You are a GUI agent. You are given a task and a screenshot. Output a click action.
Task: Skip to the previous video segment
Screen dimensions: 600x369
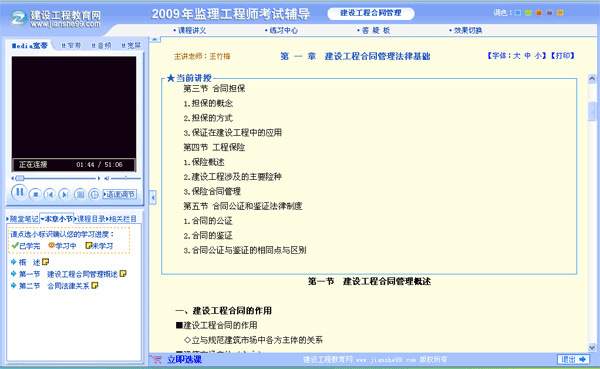[x=49, y=194]
